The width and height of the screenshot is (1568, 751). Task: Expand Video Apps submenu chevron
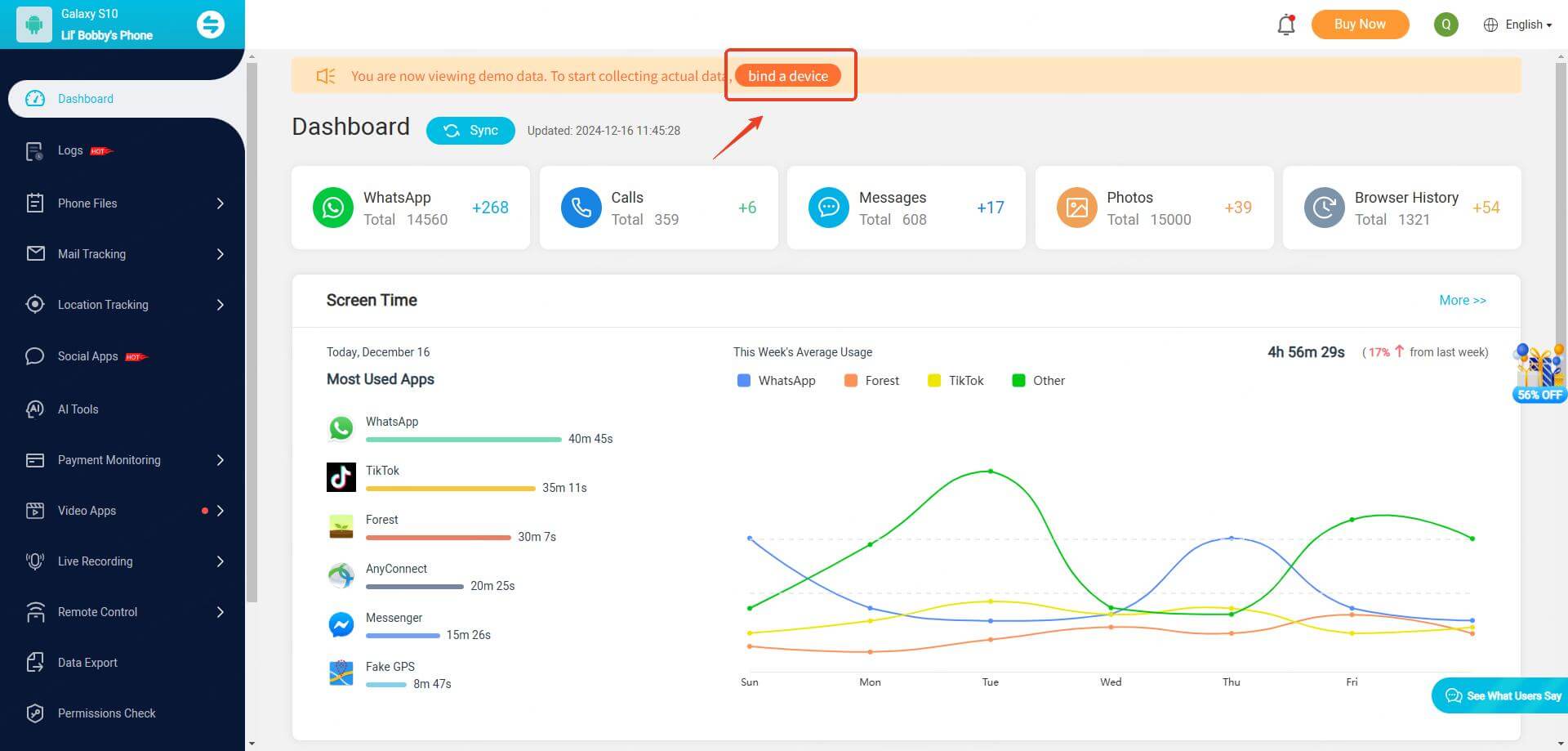pyautogui.click(x=220, y=511)
